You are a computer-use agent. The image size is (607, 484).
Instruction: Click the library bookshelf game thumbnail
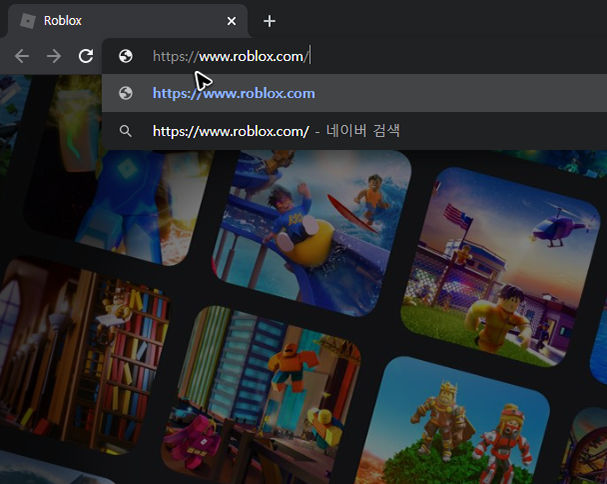coord(83,356)
